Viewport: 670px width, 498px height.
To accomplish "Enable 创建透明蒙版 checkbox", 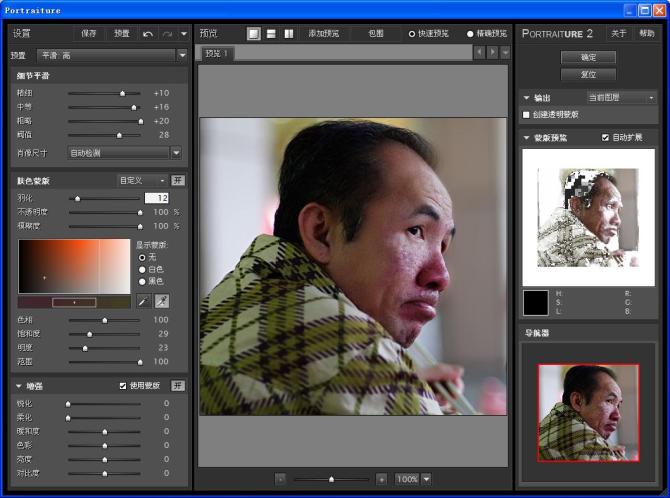I will click(527, 115).
